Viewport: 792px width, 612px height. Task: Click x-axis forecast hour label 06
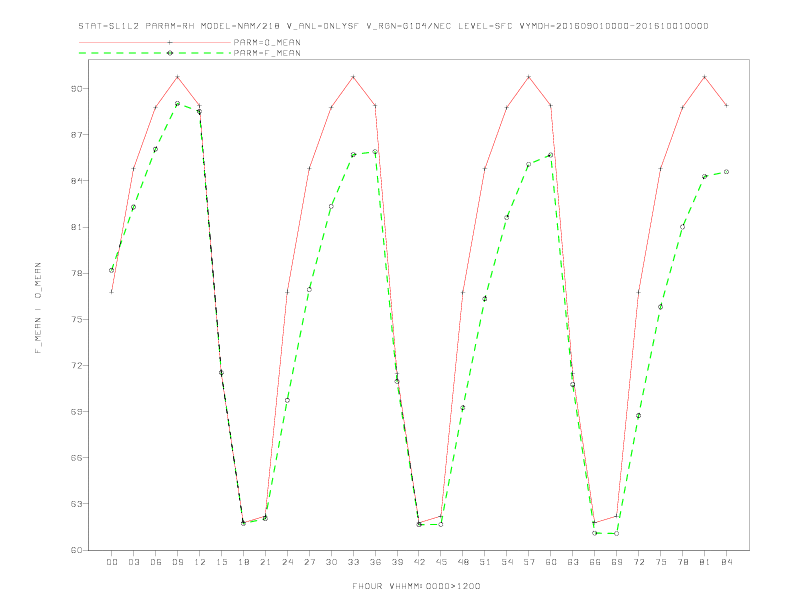[156, 562]
